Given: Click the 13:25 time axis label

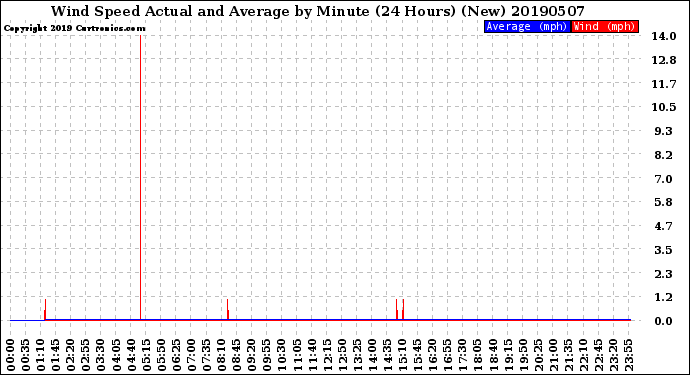Looking at the screenshot, I should tap(357, 355).
